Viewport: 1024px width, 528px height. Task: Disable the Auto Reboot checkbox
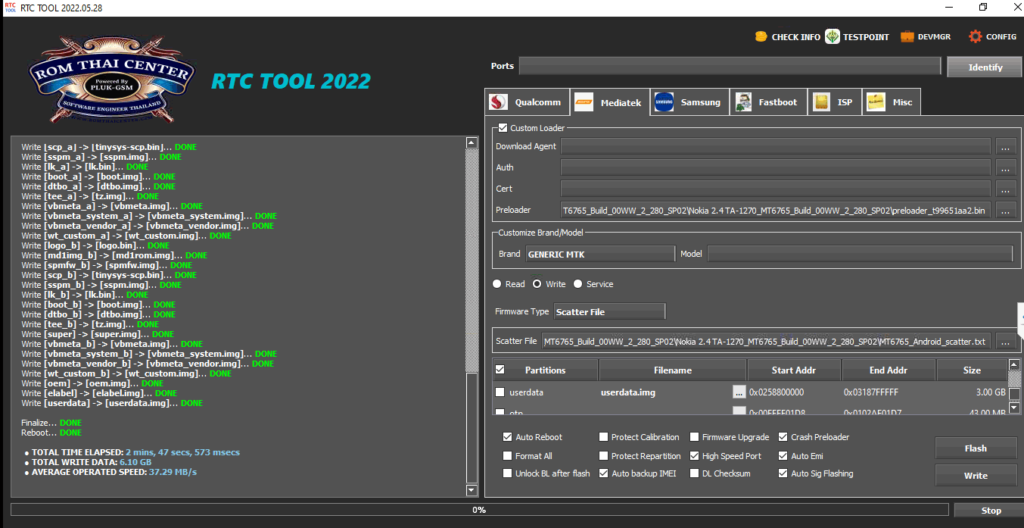pos(509,437)
